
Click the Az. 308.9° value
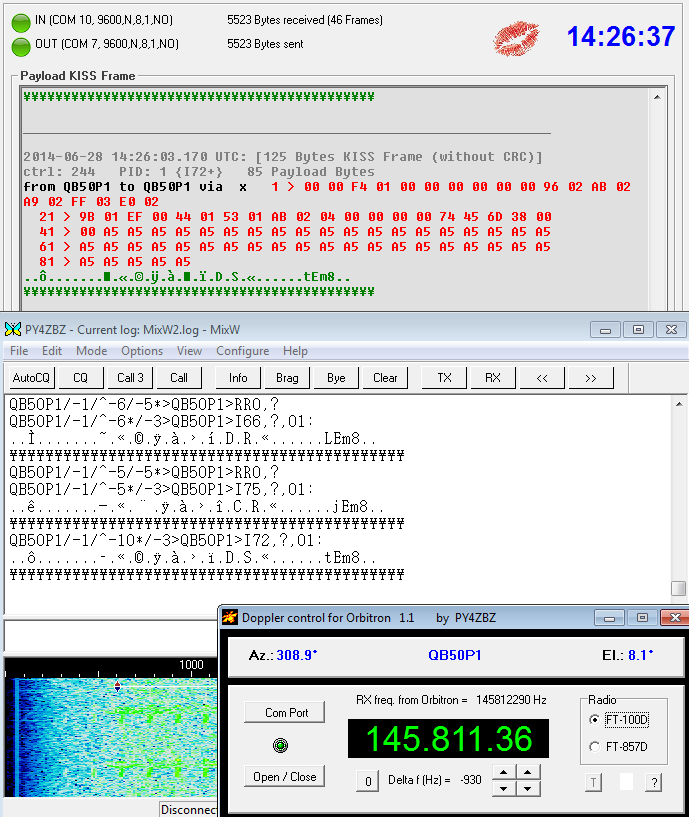click(297, 655)
